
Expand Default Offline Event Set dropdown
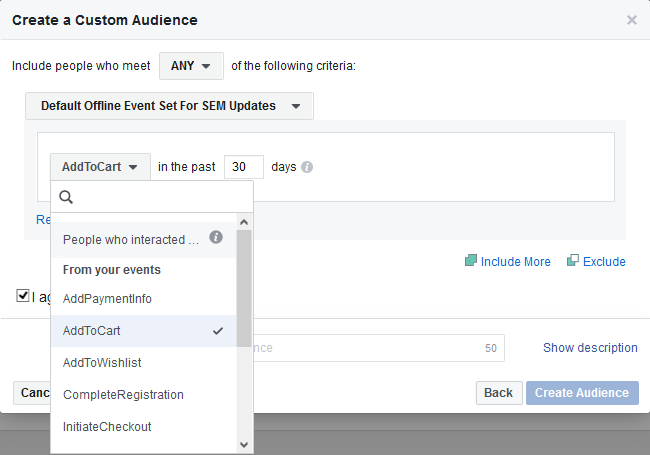(x=170, y=106)
